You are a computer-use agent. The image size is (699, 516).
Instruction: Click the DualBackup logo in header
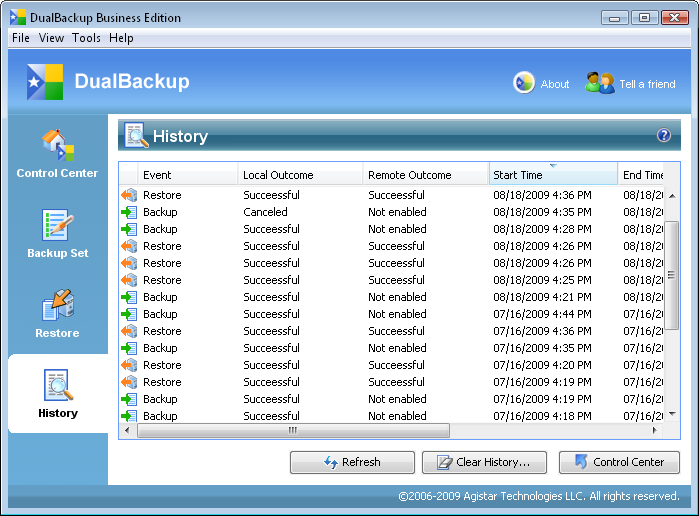45,82
